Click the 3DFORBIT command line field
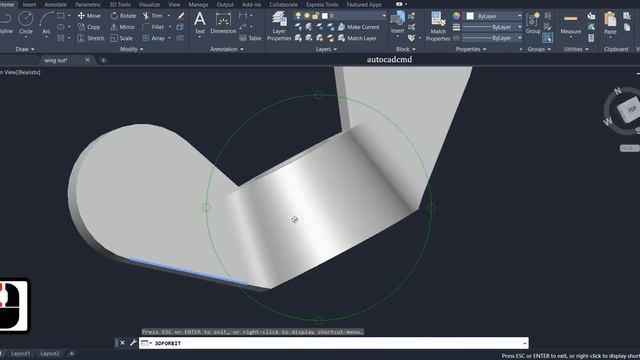Image resolution: width=640 pixels, height=360 pixels. 333,343
